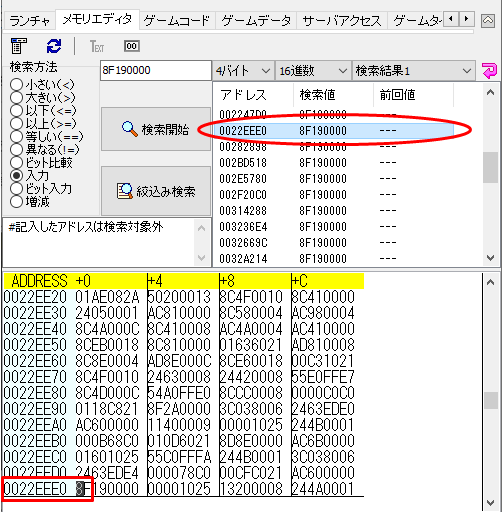
Task: Switch to the サーバアクセス tab
Action: click(342, 21)
